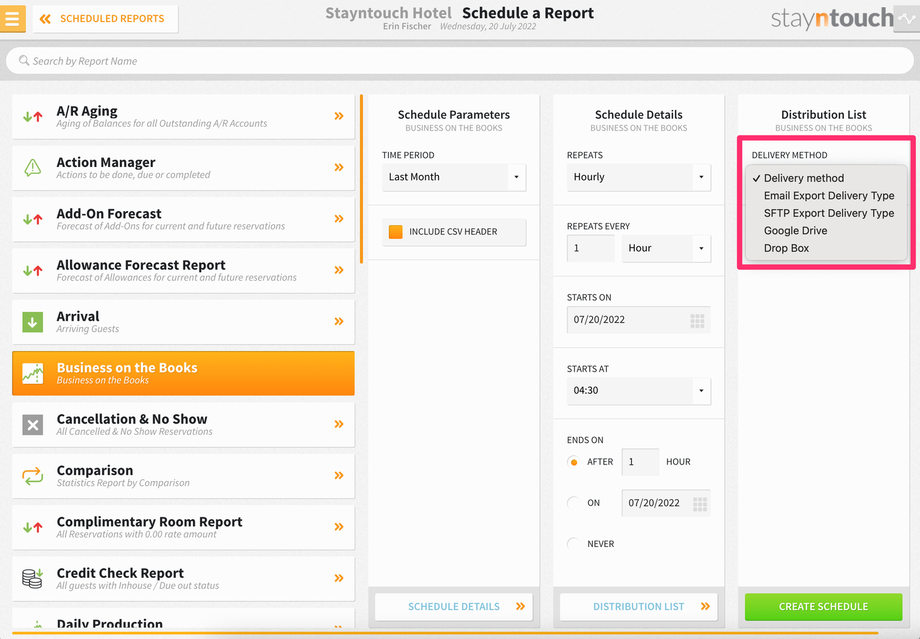This screenshot has width=920, height=639.
Task: Click the Business on the Books chart icon
Action: coord(33,373)
